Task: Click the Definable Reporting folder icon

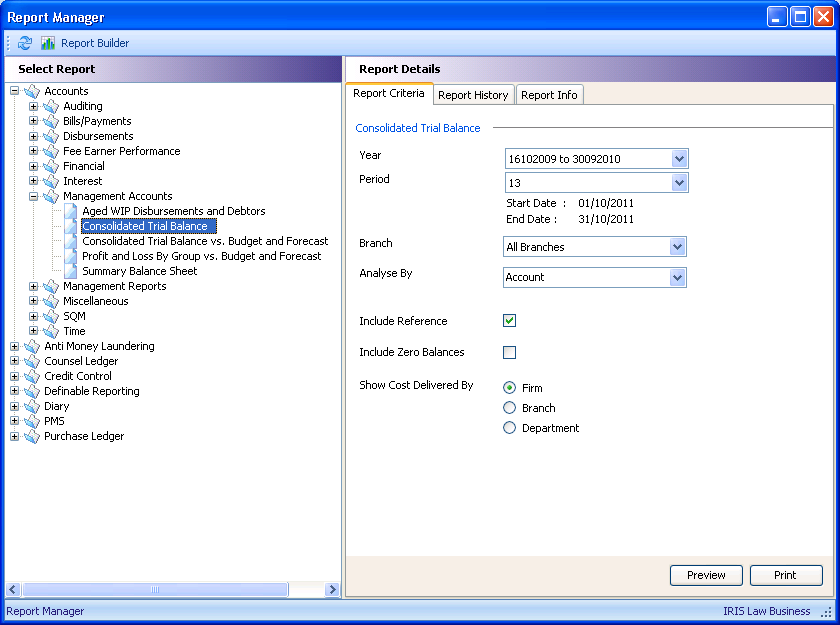Action: click(32, 391)
